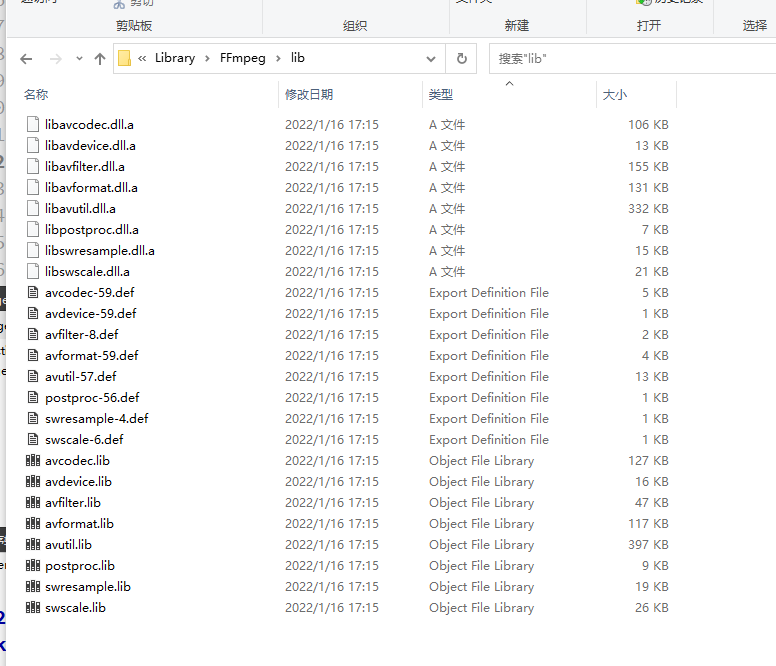Select file name libavutil.dll.a

80,209
